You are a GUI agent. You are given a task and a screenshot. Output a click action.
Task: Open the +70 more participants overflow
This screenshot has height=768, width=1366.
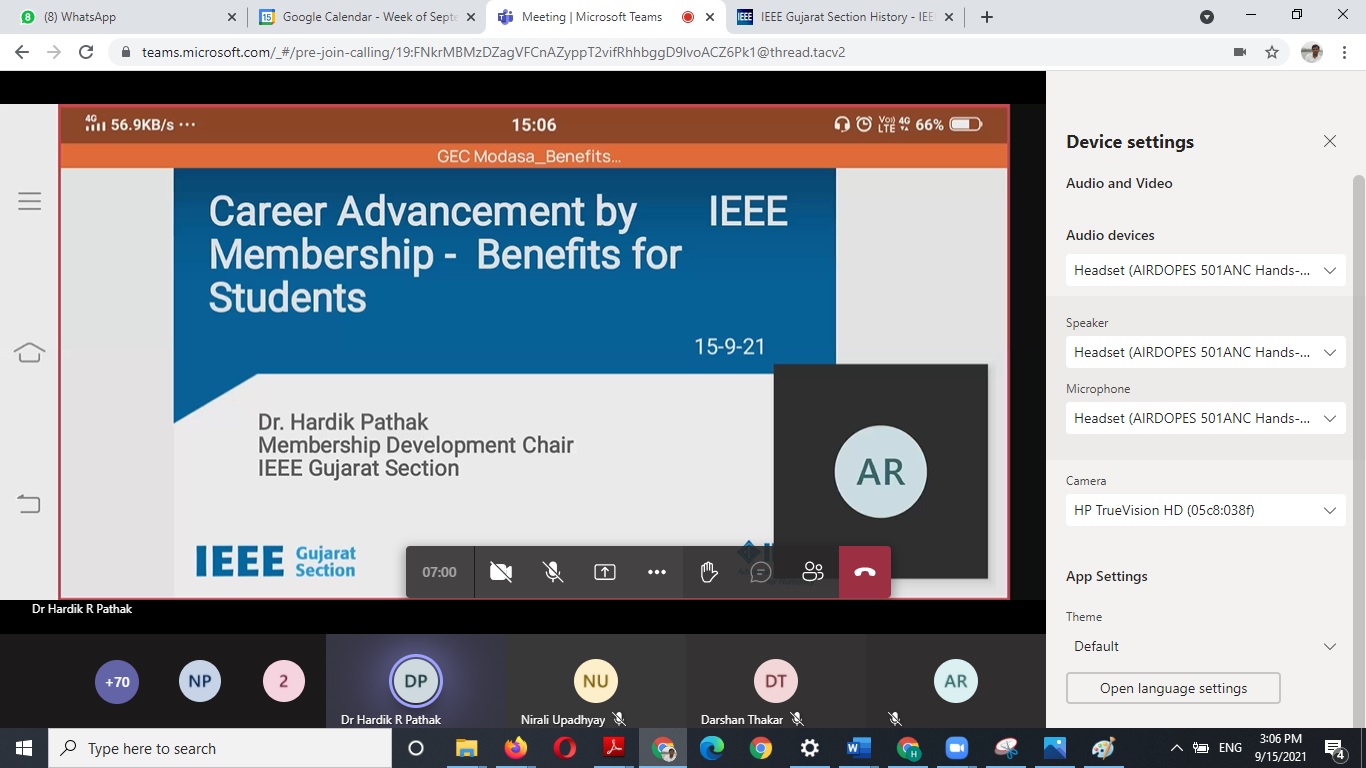point(117,682)
